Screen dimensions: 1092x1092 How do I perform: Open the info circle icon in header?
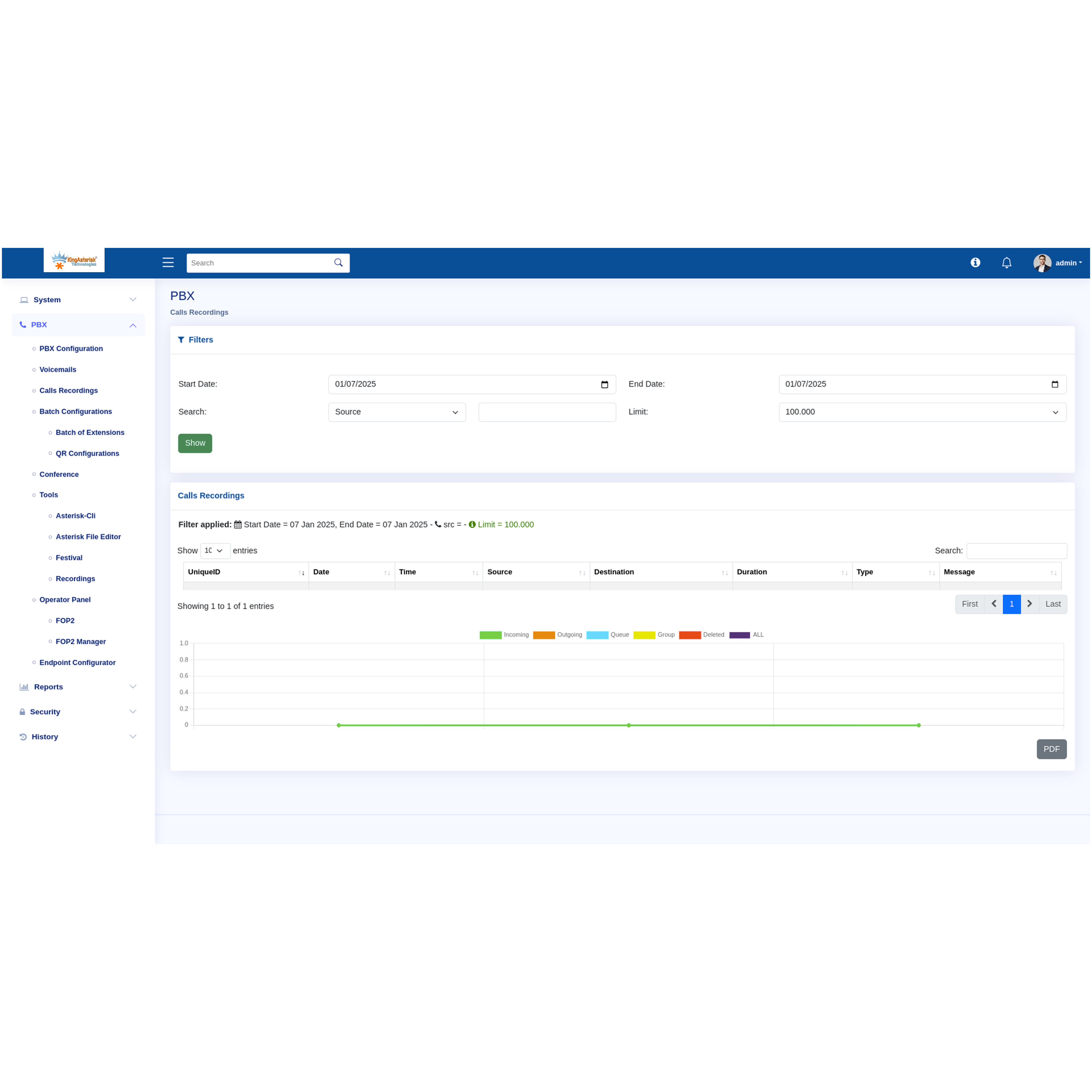click(x=975, y=262)
